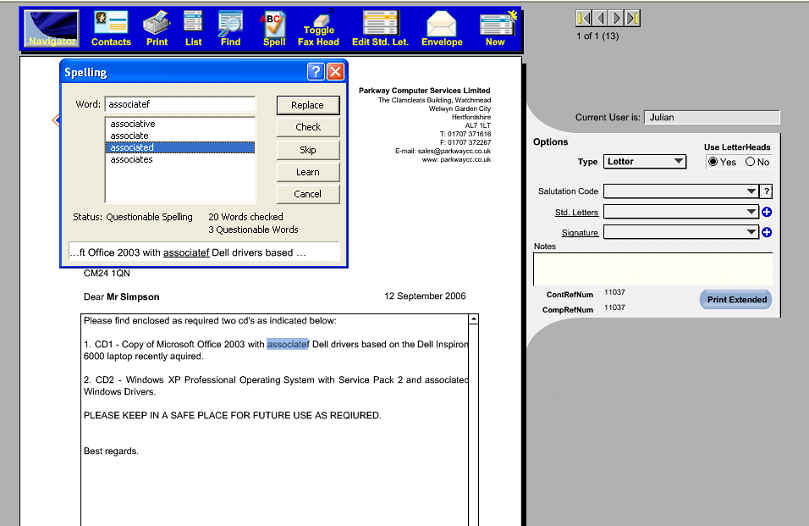Click the Envelope toolbar icon
Image resolution: width=809 pixels, height=526 pixels.
[442, 29]
